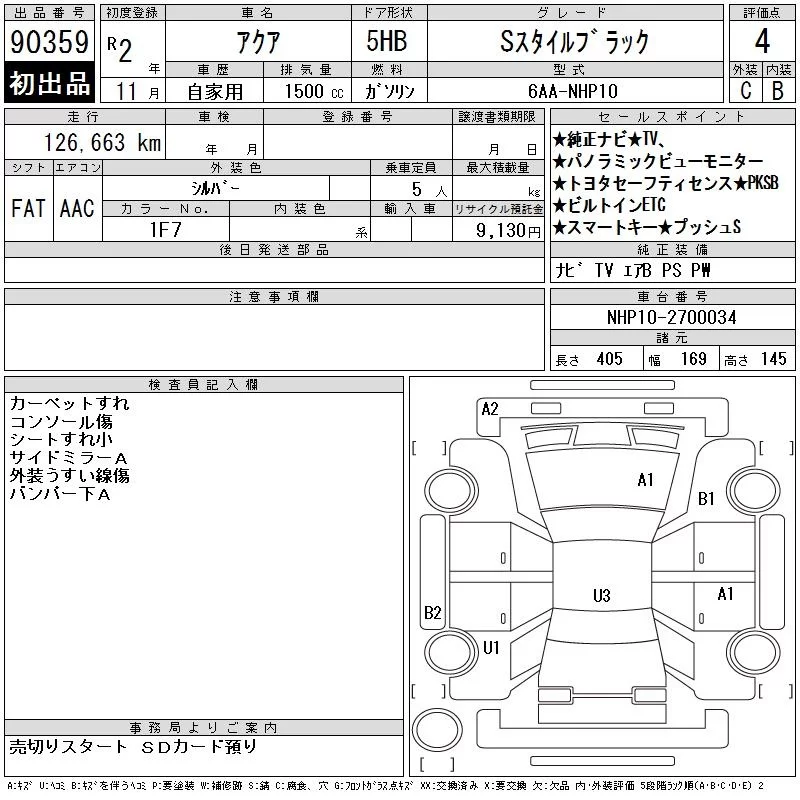
Task: Select the 5HB door shape cell
Action: pos(379,42)
